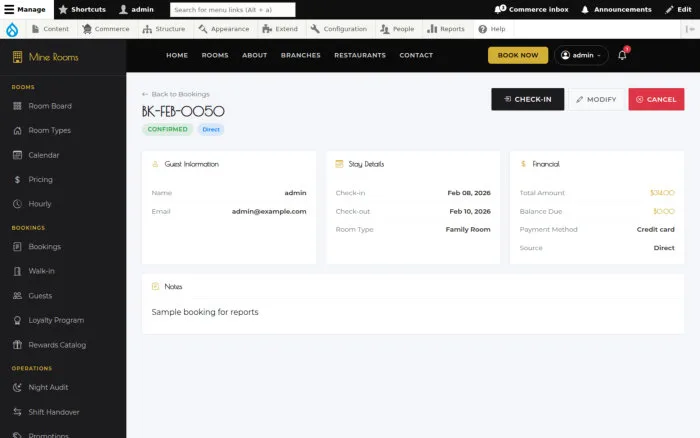Open Announcements bell in toolbar

pos(617,9)
